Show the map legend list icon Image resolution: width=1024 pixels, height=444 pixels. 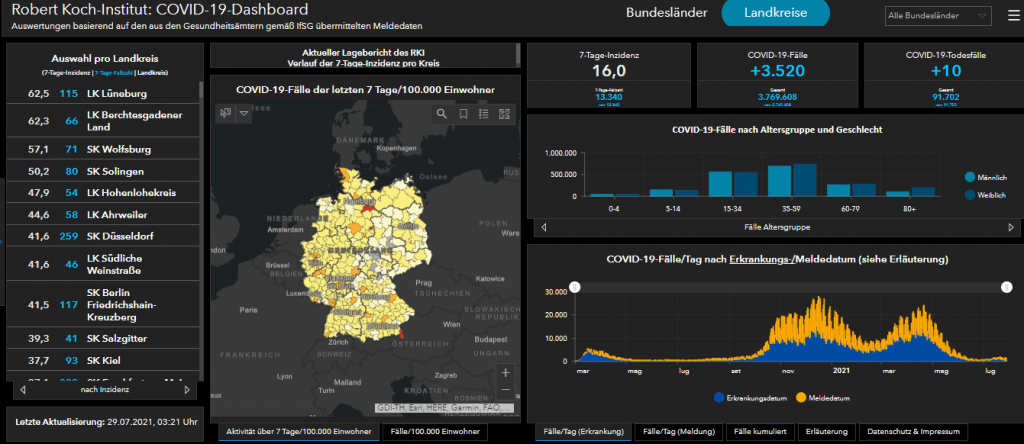(x=484, y=114)
